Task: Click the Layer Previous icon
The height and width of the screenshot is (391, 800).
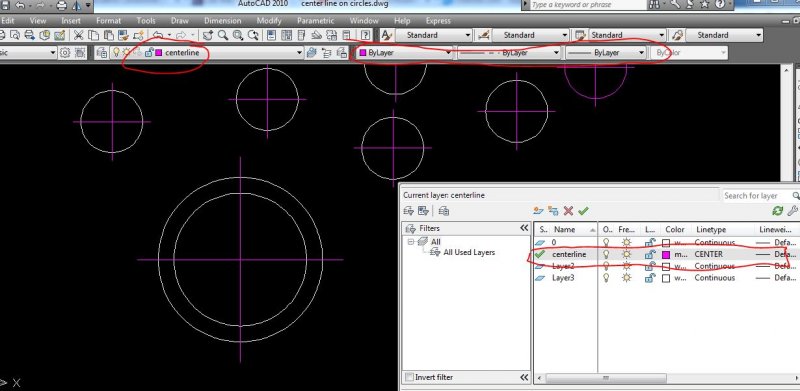Action: 327,53
